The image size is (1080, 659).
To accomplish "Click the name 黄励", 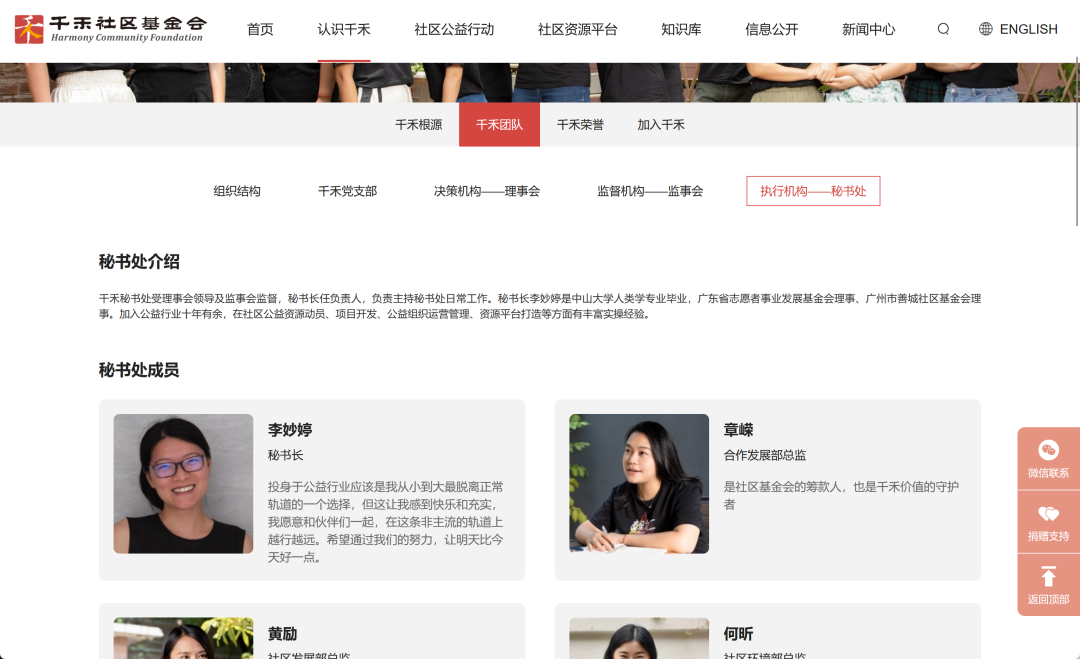I will click(282, 634).
